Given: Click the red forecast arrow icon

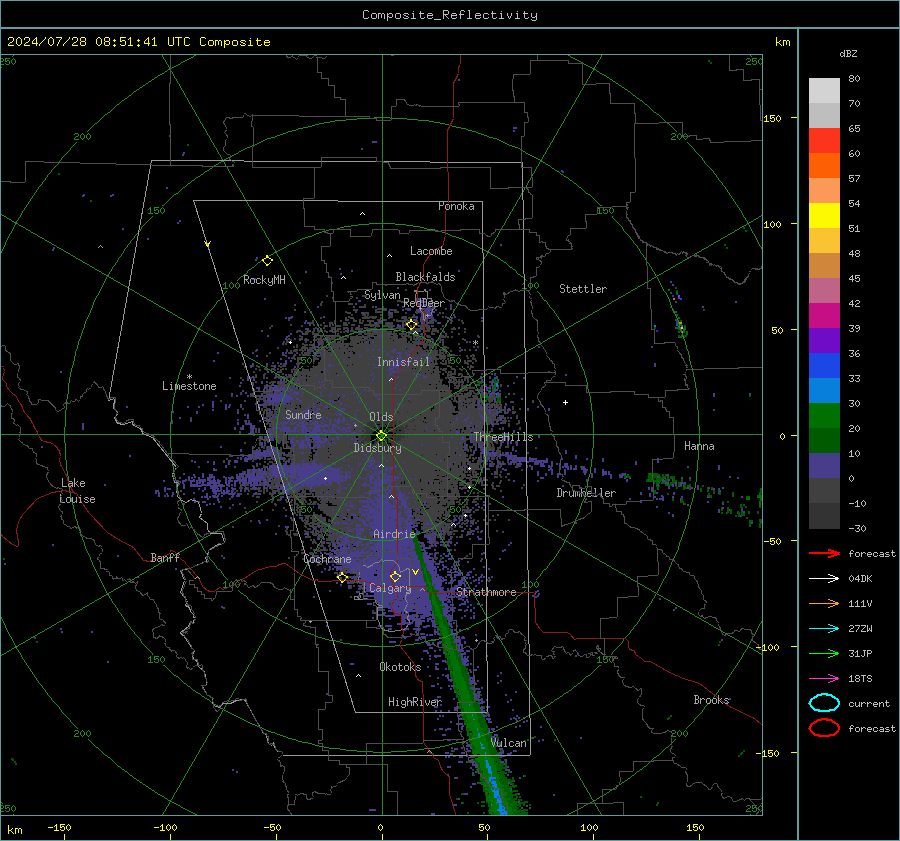Looking at the screenshot, I should (824, 553).
